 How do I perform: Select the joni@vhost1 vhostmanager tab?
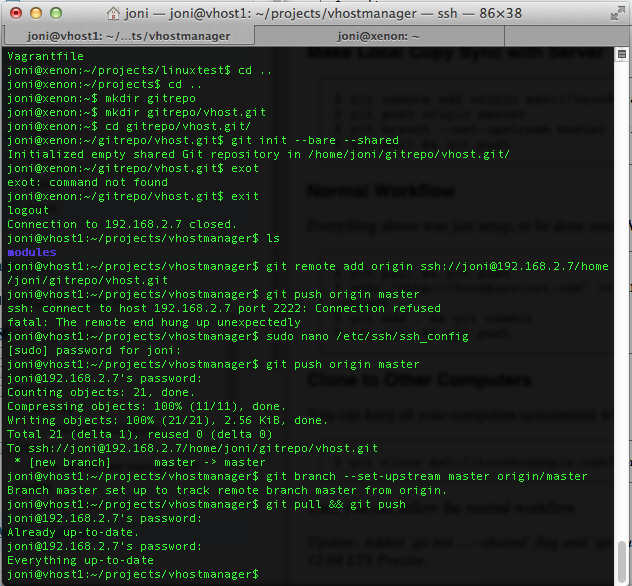pyautogui.click(x=129, y=36)
